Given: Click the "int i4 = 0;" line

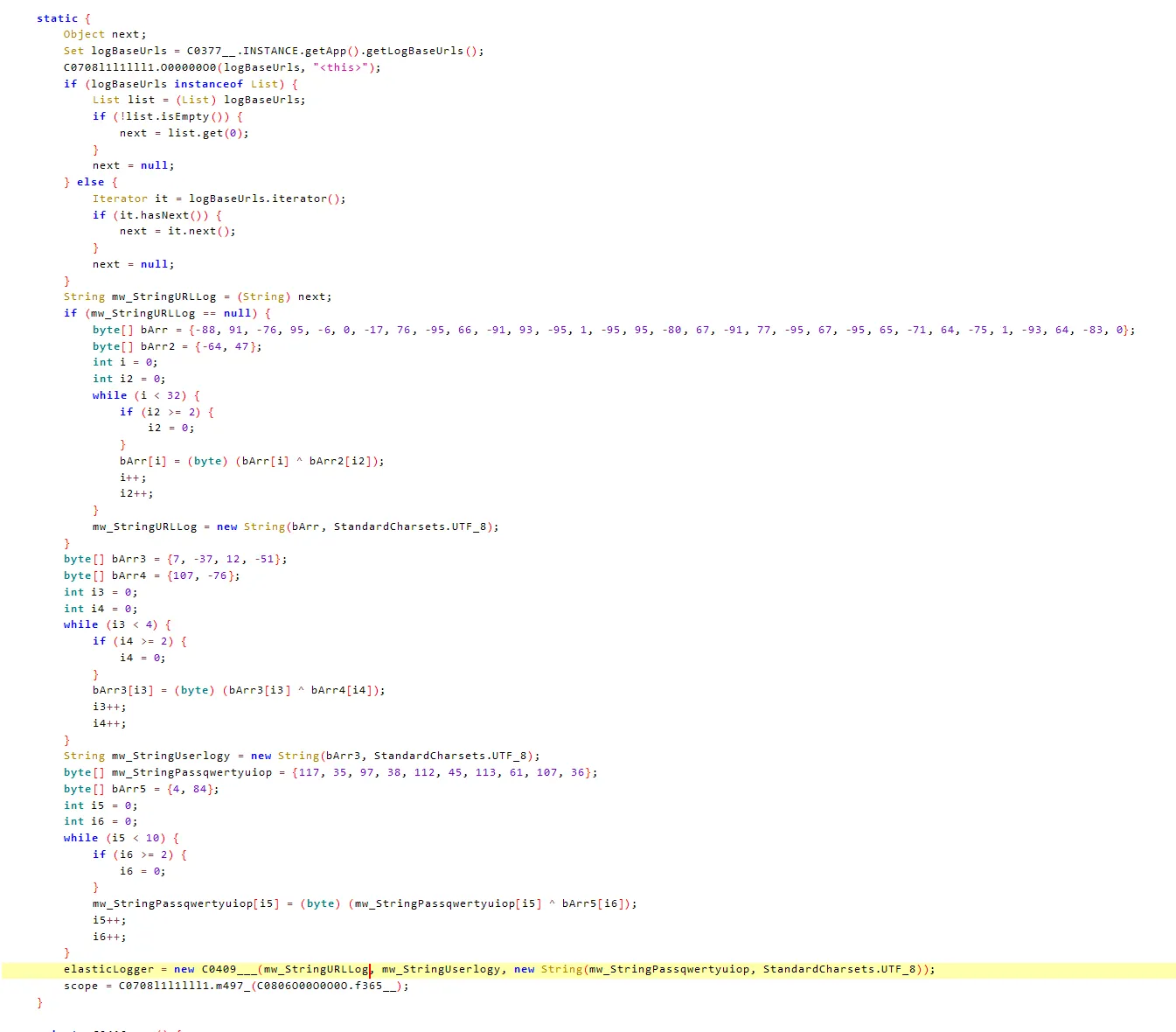Looking at the screenshot, I should pos(101,609).
